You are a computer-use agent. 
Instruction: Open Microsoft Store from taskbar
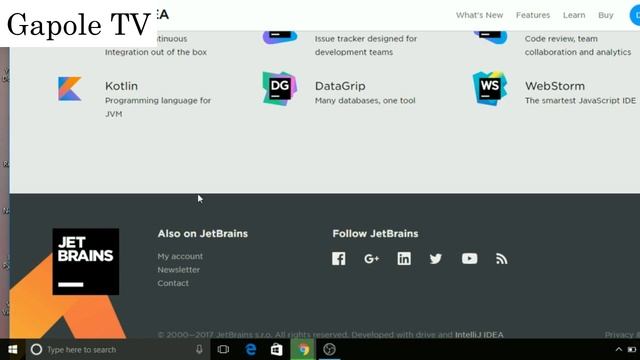(277, 349)
